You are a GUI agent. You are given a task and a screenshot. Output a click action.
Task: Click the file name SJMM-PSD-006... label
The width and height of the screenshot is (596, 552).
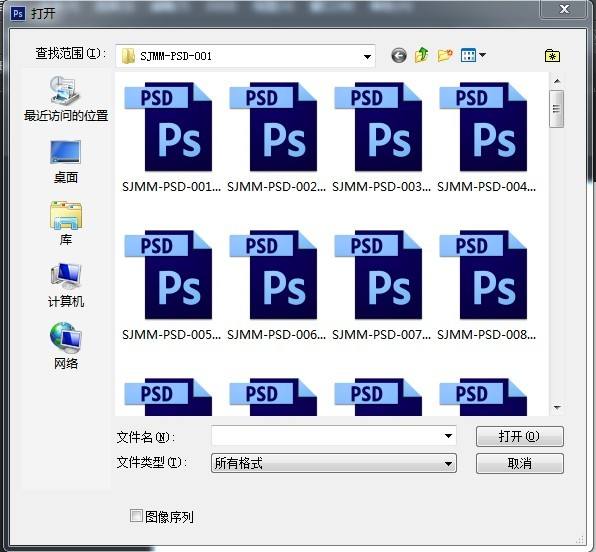276,335
